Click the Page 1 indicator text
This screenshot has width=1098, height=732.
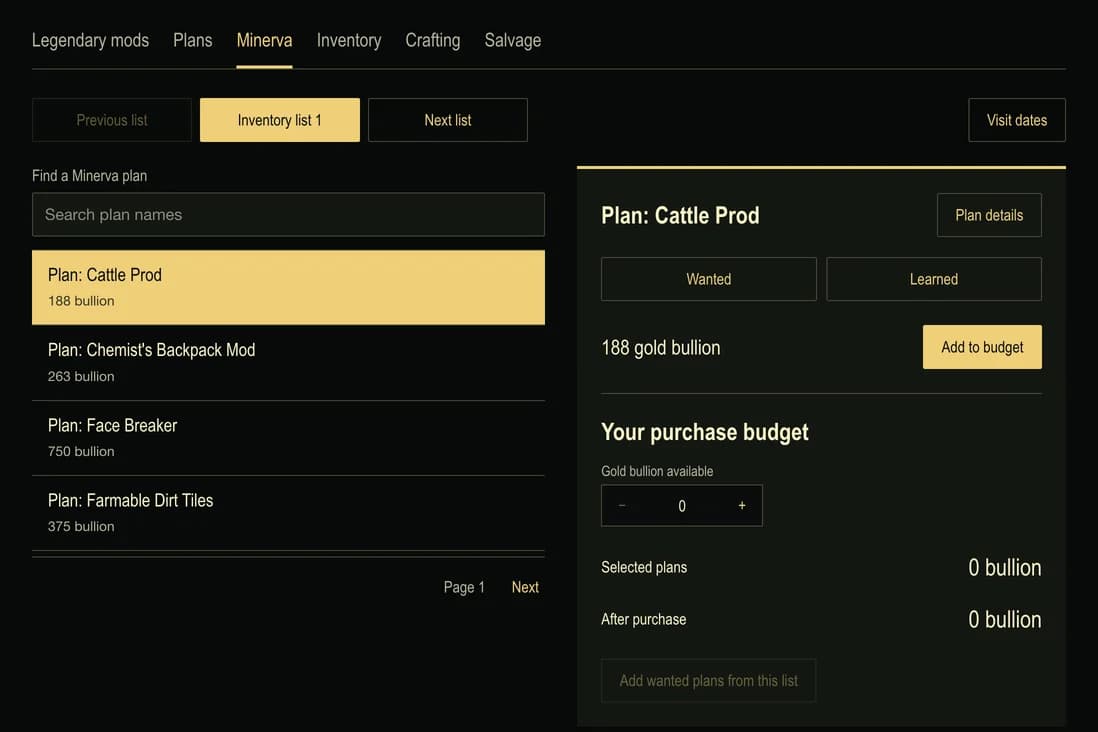(x=464, y=587)
